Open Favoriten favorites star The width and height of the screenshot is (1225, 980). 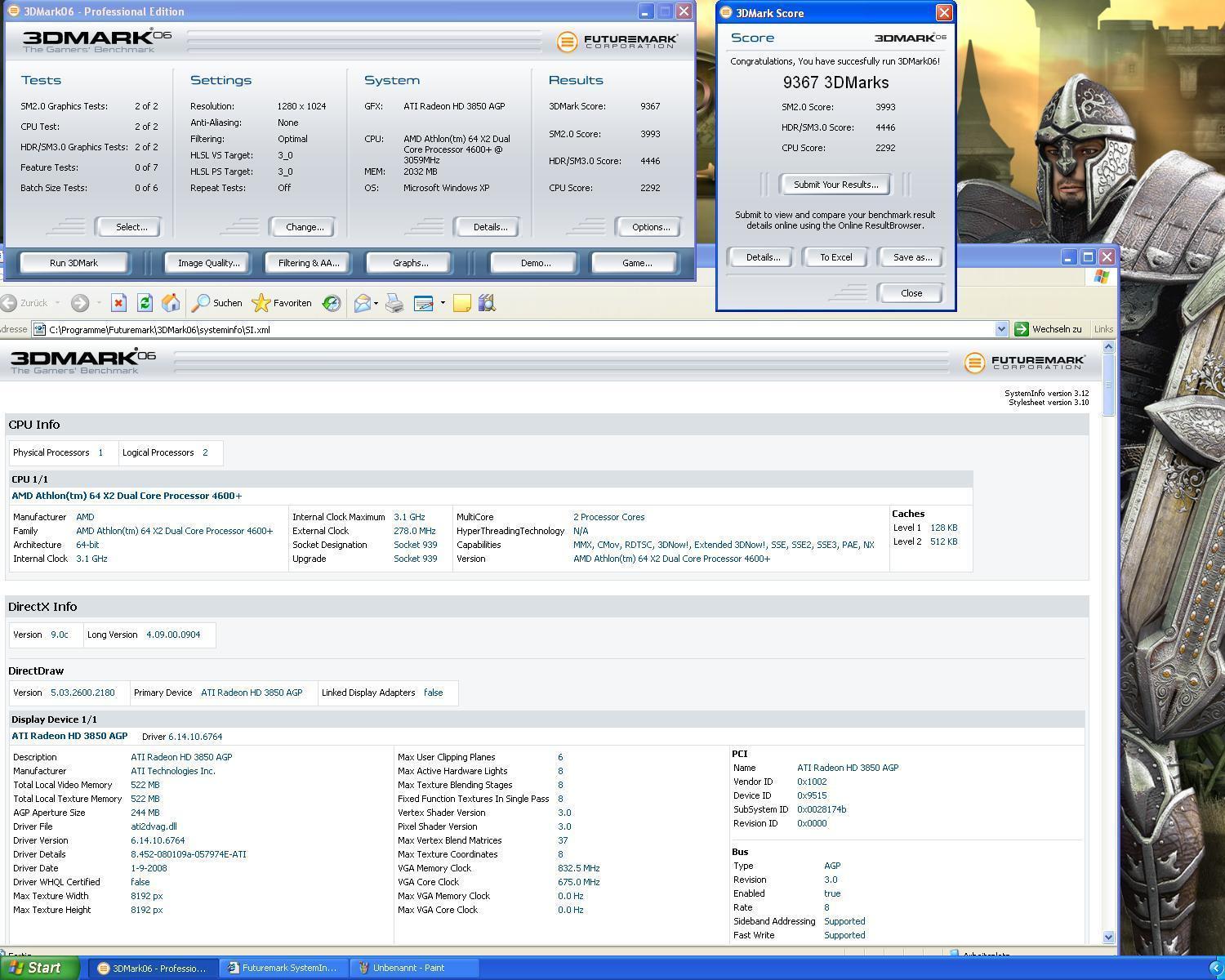tap(282, 303)
